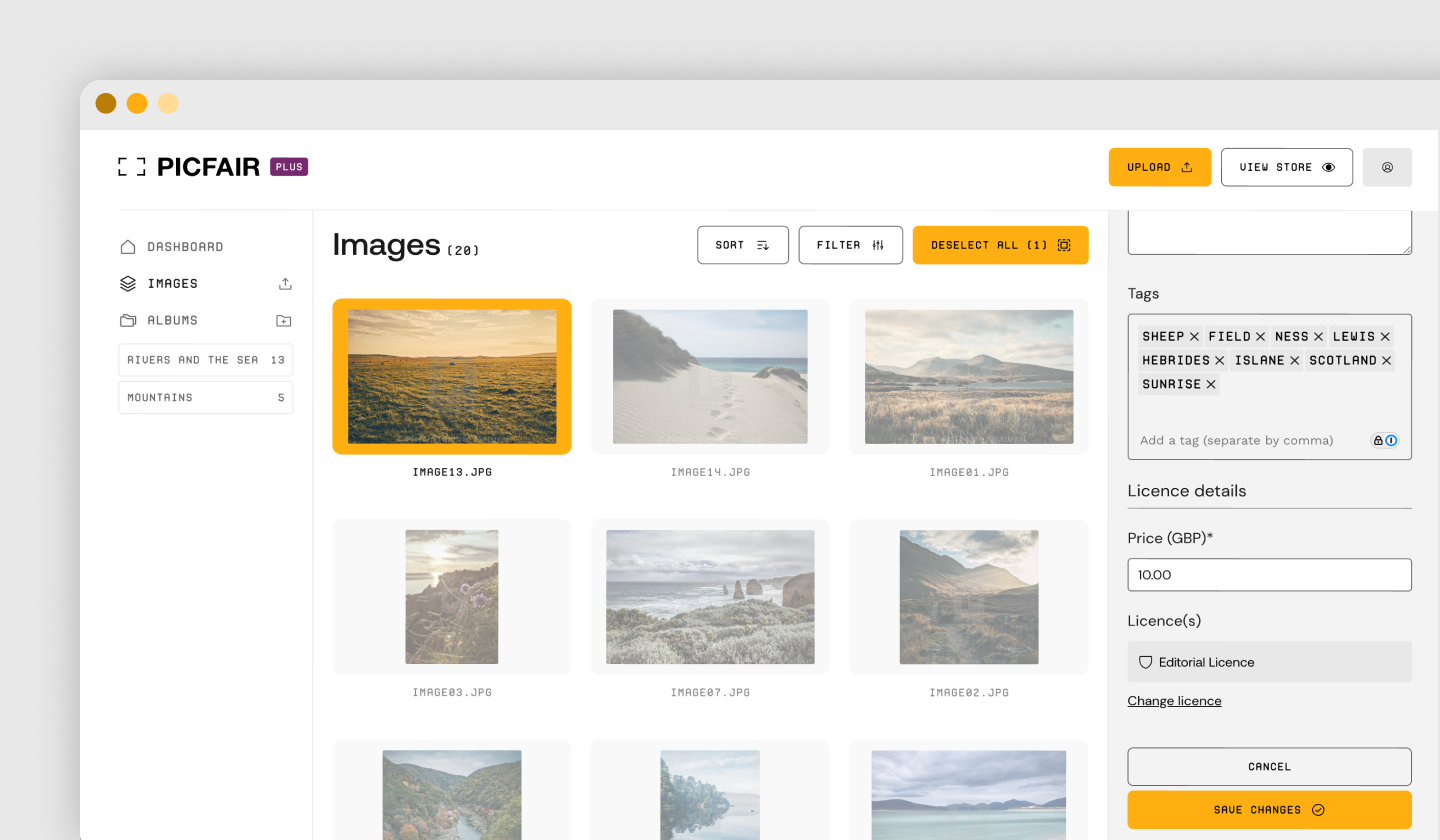Select the IMAGE07.JPG thumbnail

click(x=710, y=597)
